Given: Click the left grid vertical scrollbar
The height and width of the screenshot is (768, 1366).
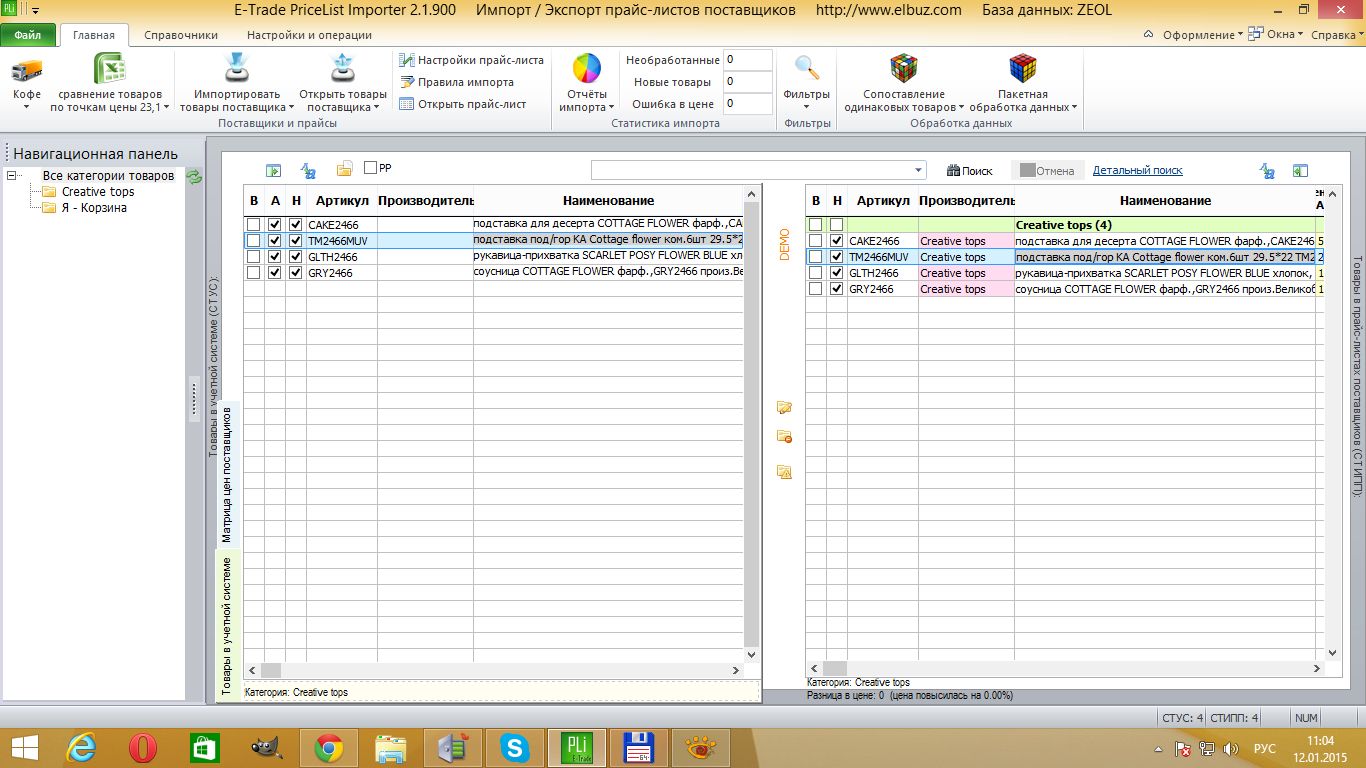Looking at the screenshot, I should click(752, 424).
